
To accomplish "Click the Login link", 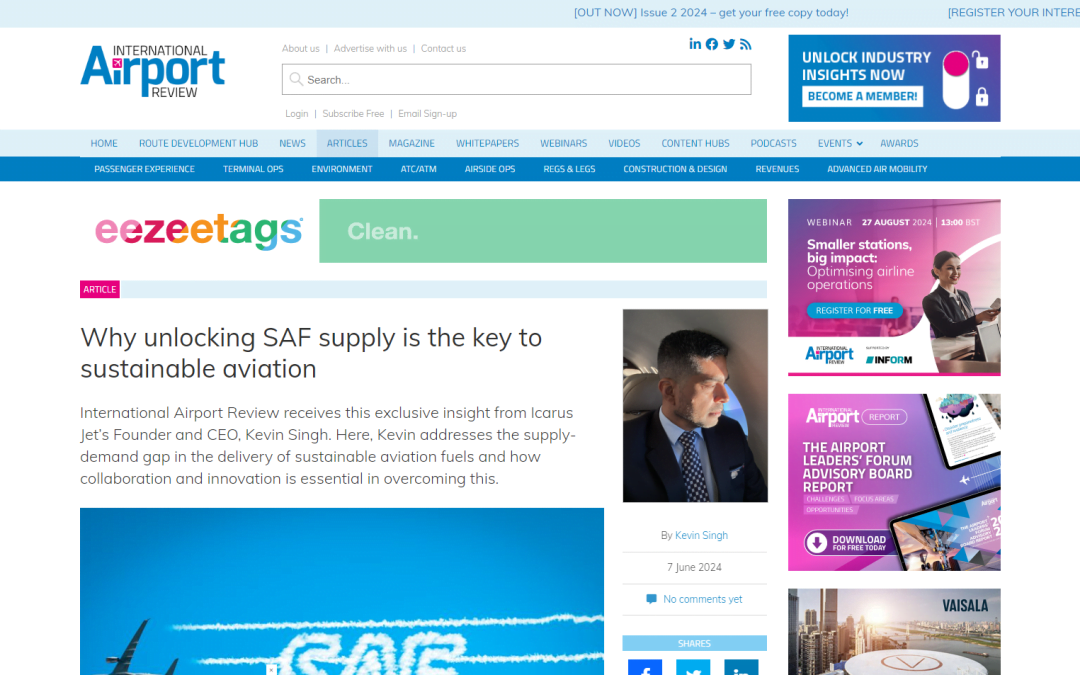I will point(297,114).
